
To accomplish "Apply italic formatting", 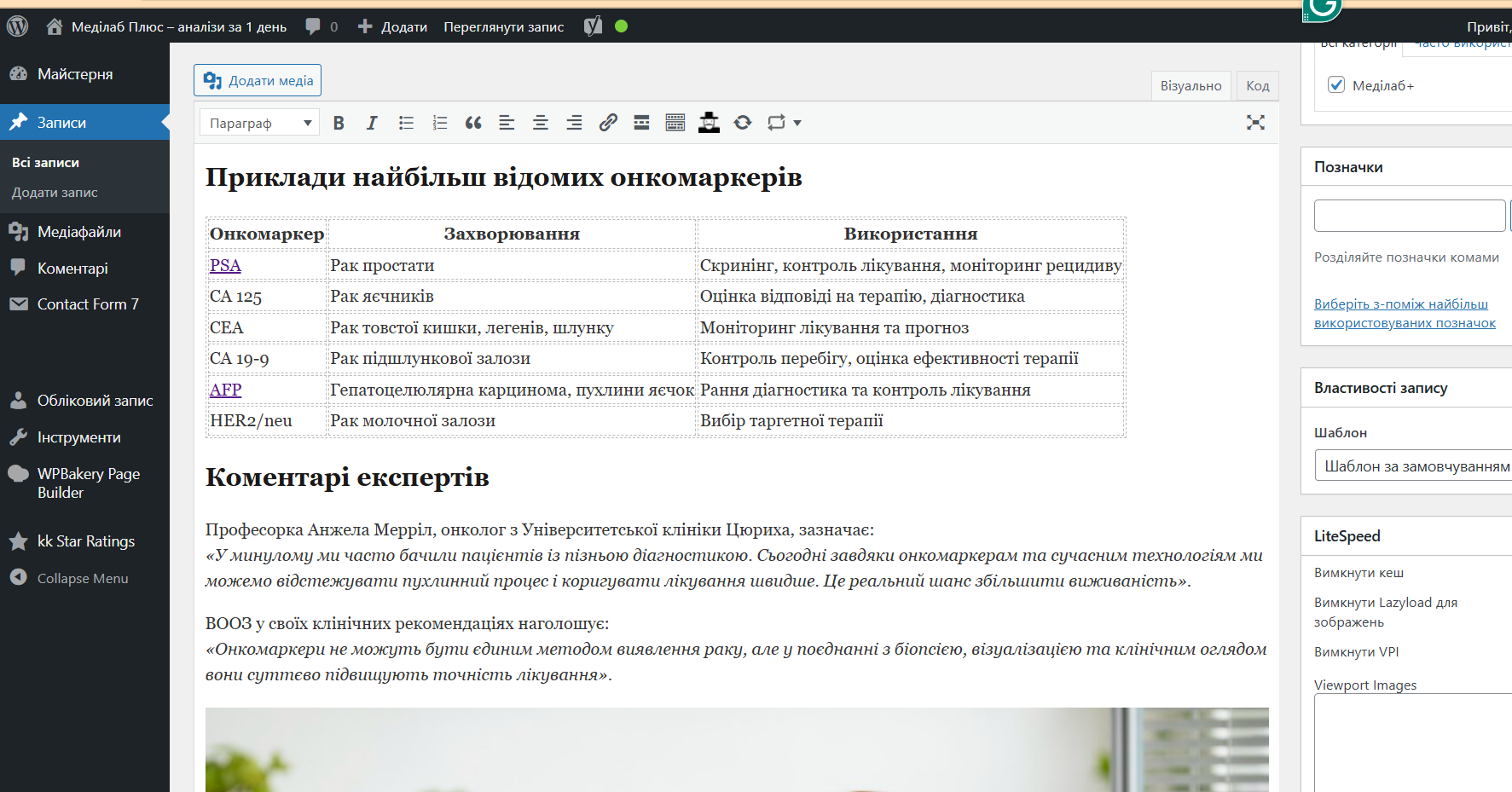I will 372,122.
